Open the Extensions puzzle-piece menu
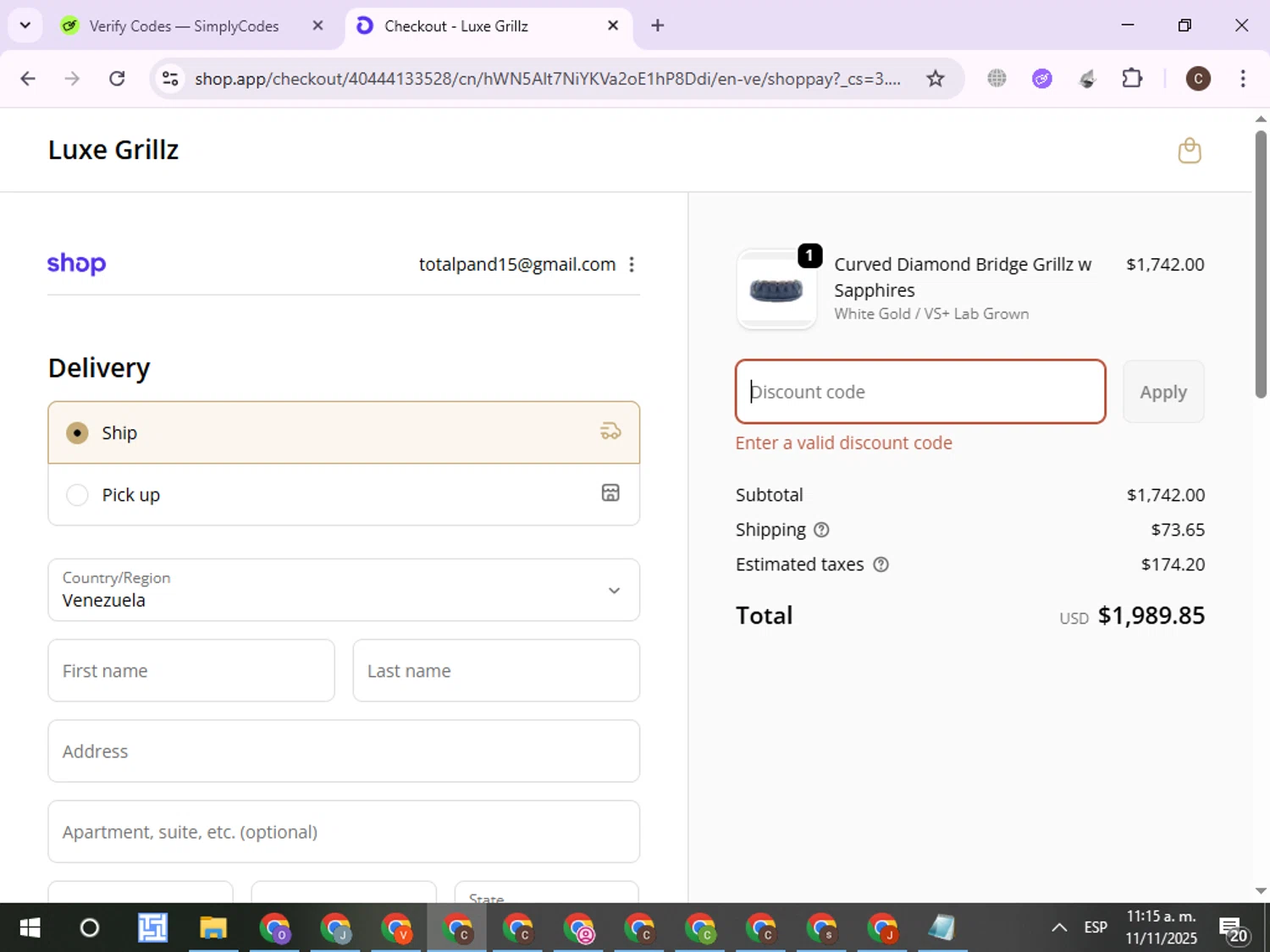The image size is (1270, 952). (1132, 79)
